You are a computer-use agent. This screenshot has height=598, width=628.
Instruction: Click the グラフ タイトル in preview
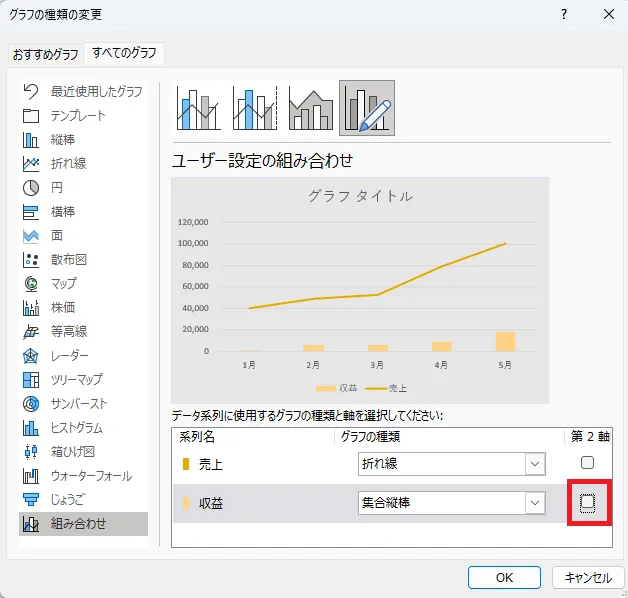360,196
